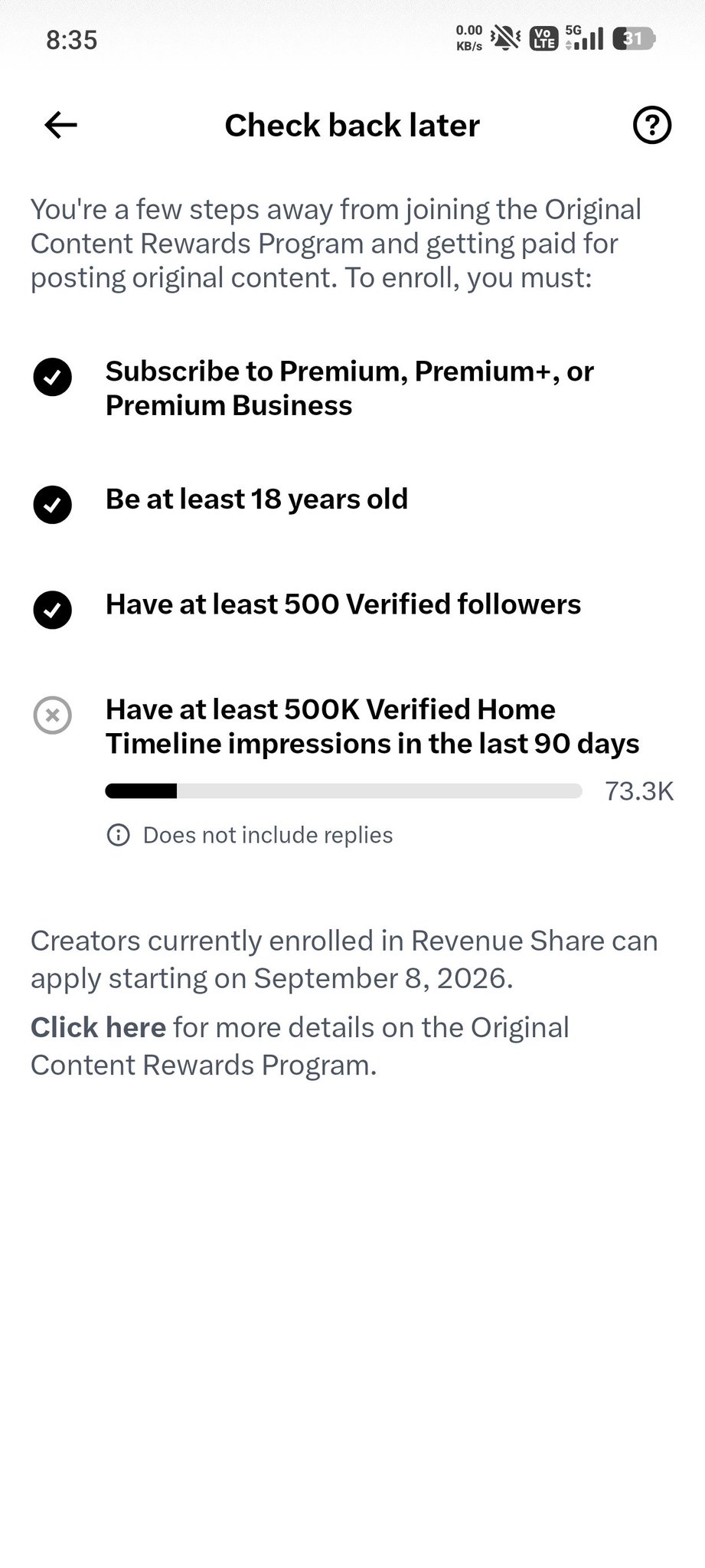Screen dimensions: 705x1568
Task: Tap the impressions progress bar
Action: [x=344, y=791]
